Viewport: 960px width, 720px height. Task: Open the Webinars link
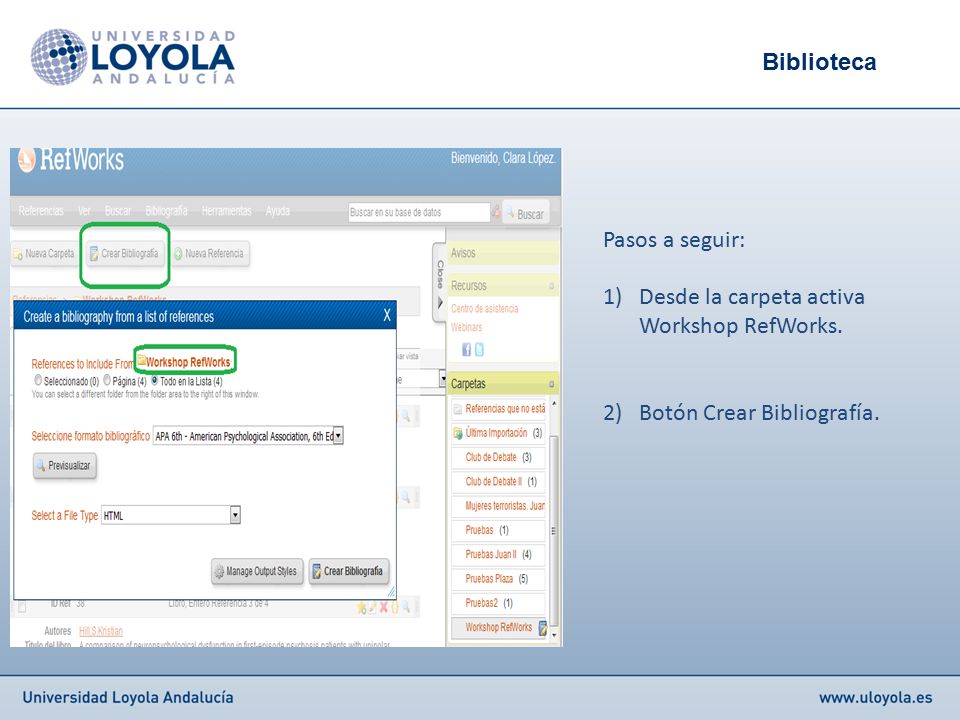[x=467, y=327]
